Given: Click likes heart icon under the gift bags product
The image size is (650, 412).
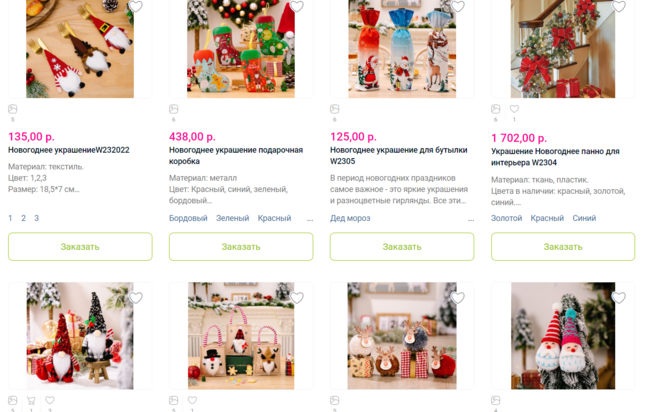Looking at the screenshot, I should tap(192, 400).
